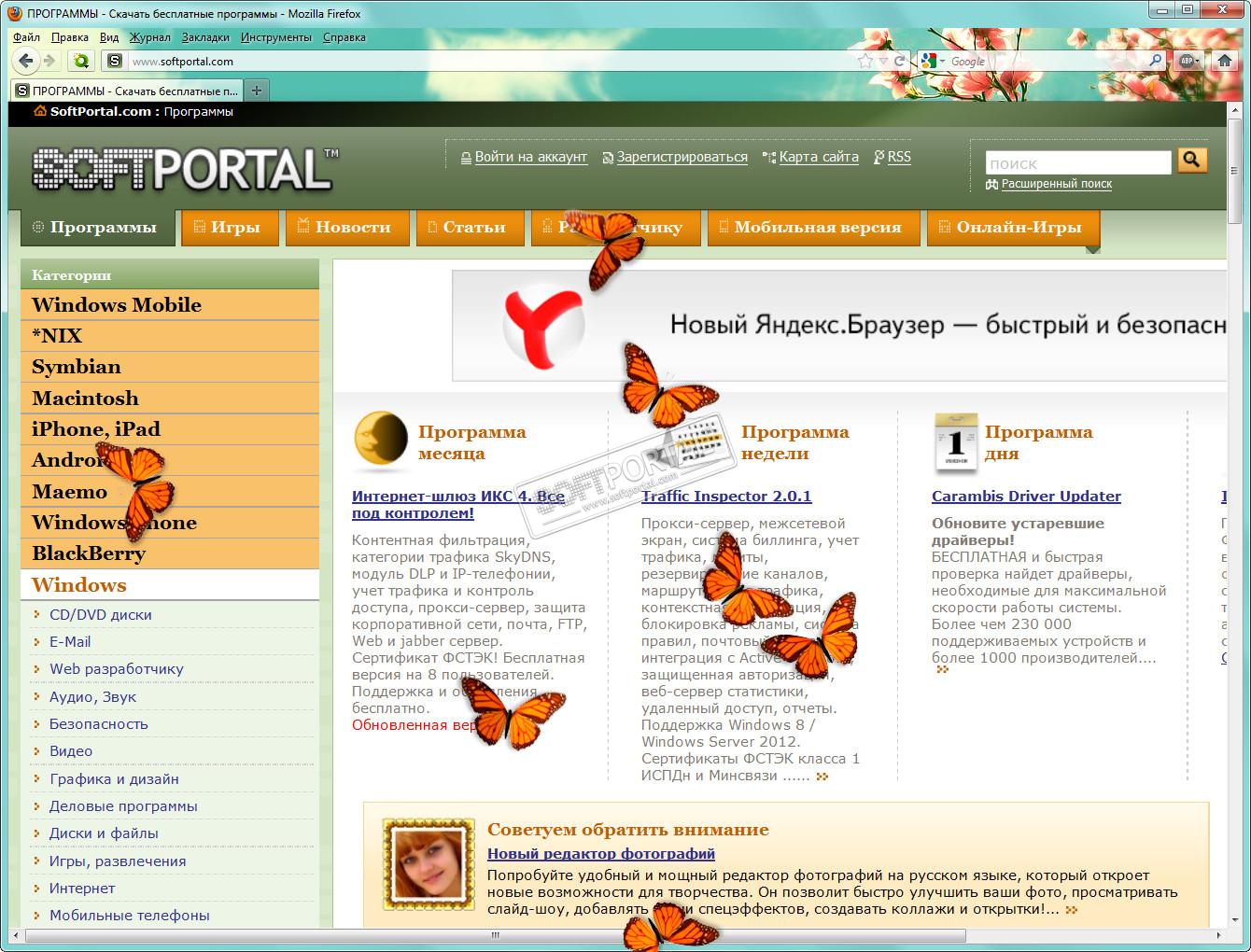
Task: Open the Новый редактор фотографий link
Action: (601, 853)
